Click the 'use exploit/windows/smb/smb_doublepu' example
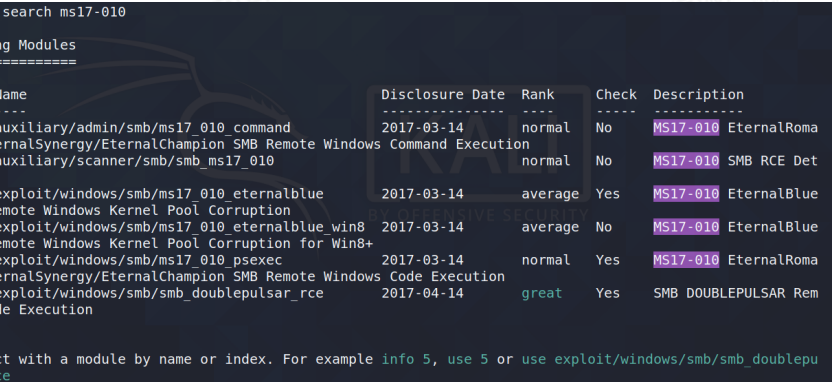The width and height of the screenshot is (832, 382). [670, 360]
